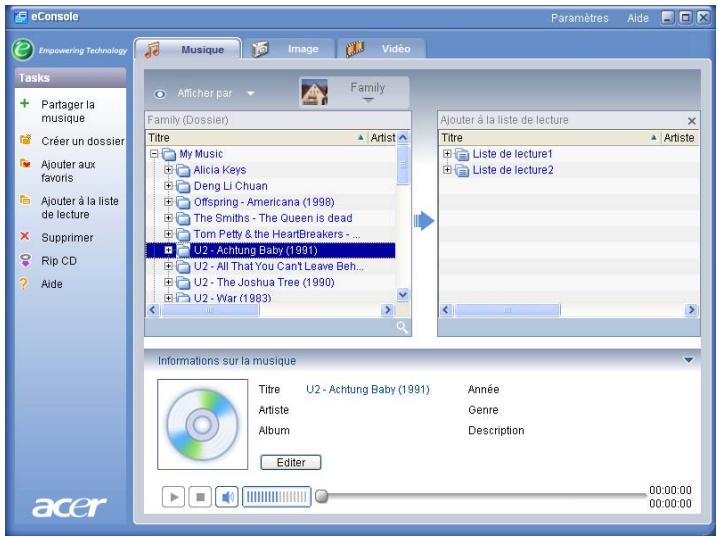This screenshot has height=537, width=718.
Task: Open the Paramètres menu
Action: point(579,18)
